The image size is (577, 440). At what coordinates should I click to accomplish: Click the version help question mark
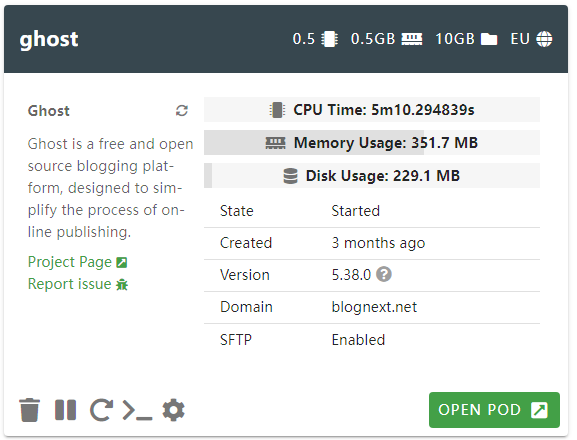[x=384, y=274]
